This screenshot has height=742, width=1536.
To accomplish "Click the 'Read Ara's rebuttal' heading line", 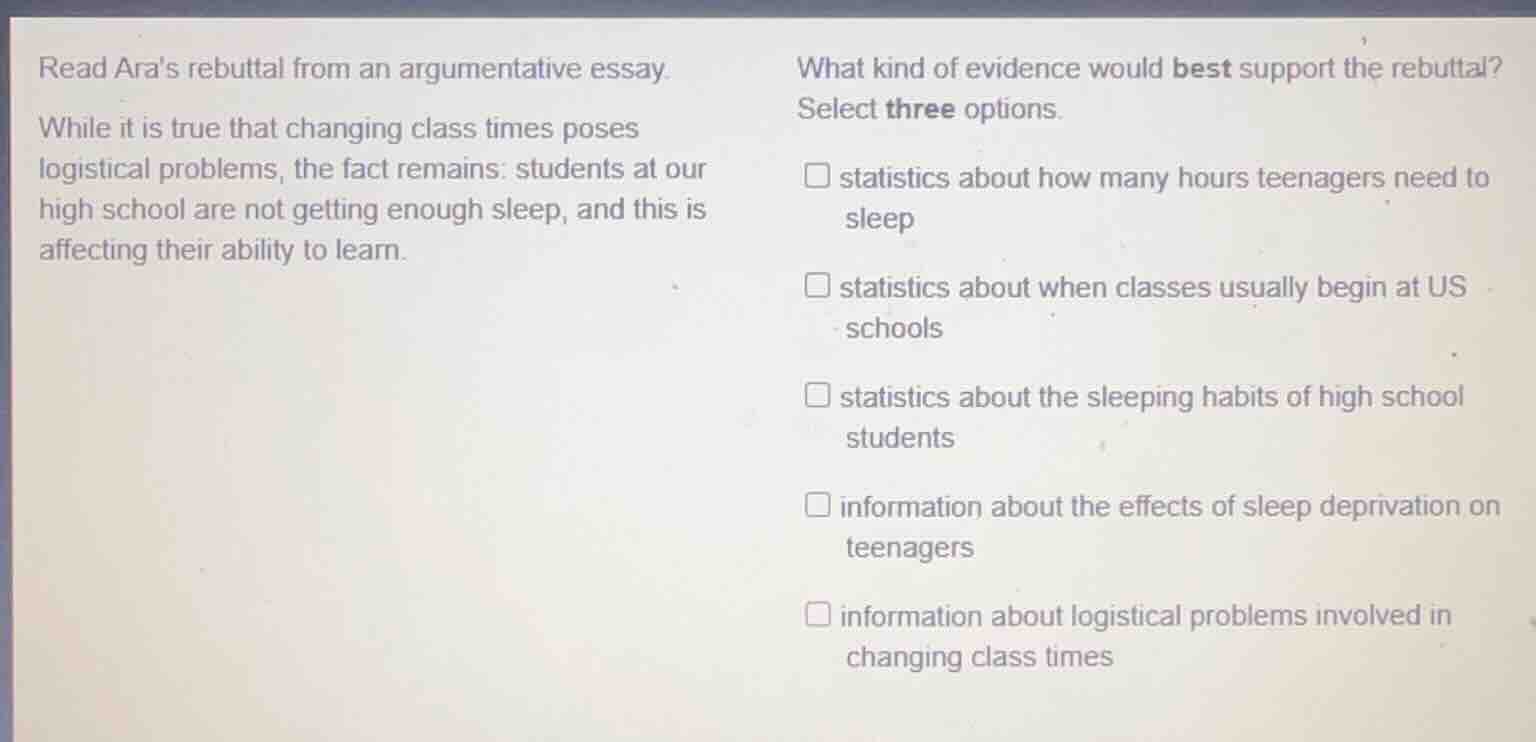I will [355, 69].
